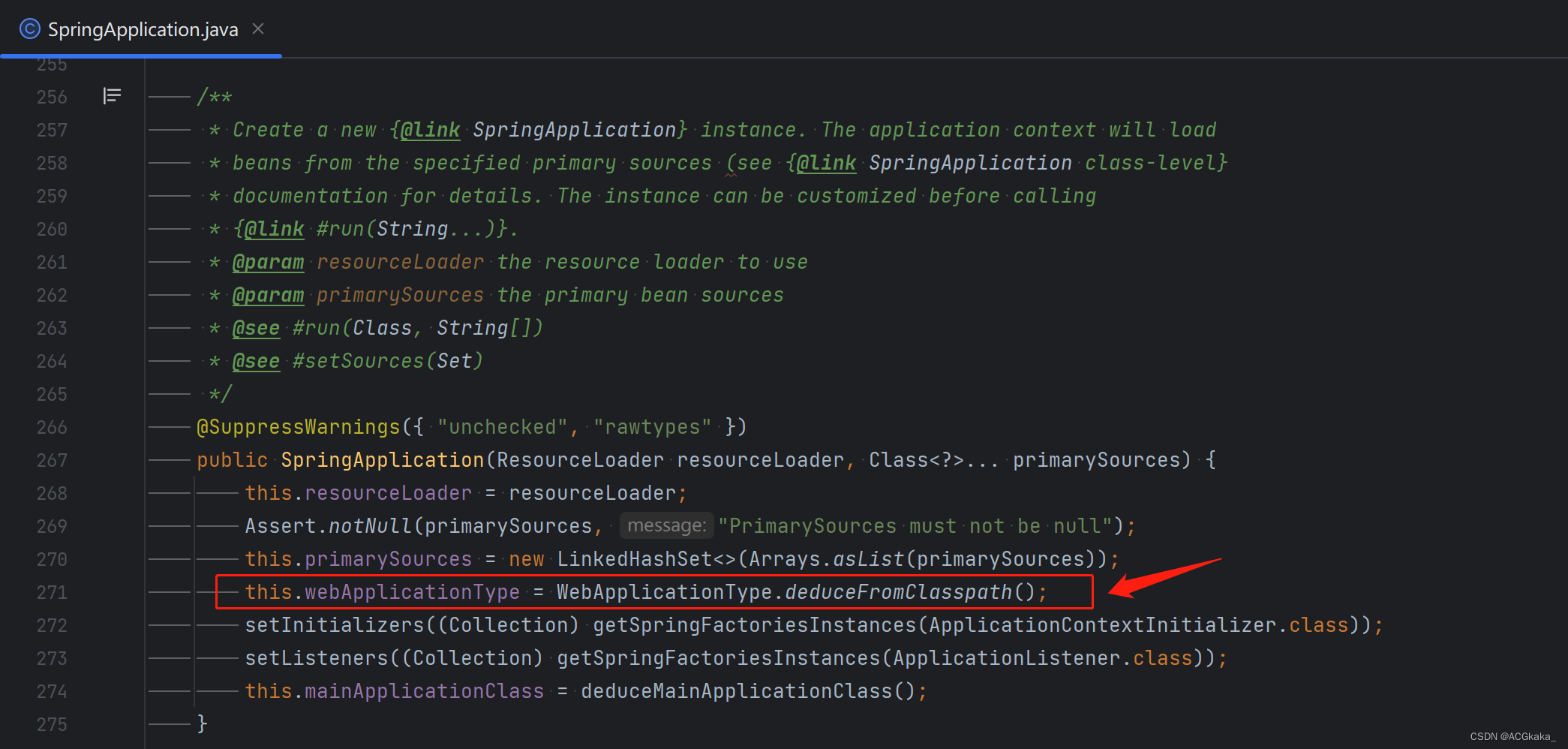Toggle rendered doc view icon at line 256
Screen dimensions: 1568x749
click(112, 96)
